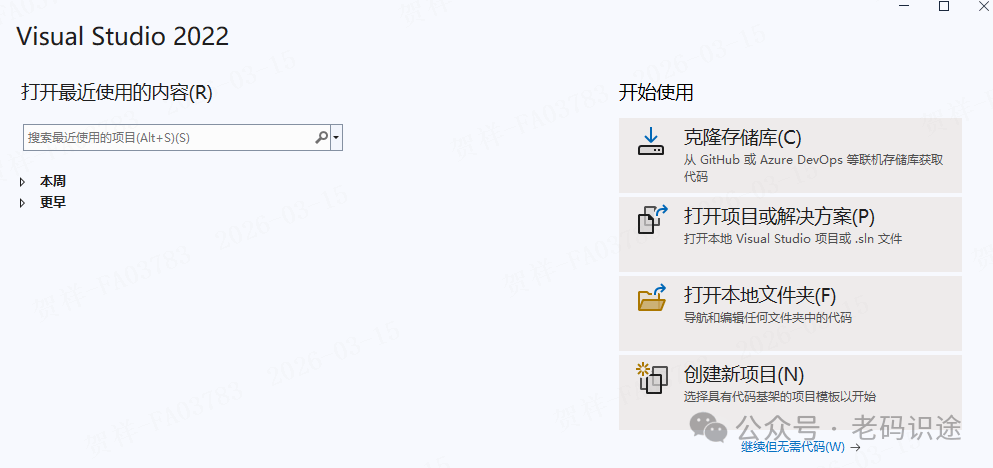Open the search box dropdown arrow

tap(336, 137)
